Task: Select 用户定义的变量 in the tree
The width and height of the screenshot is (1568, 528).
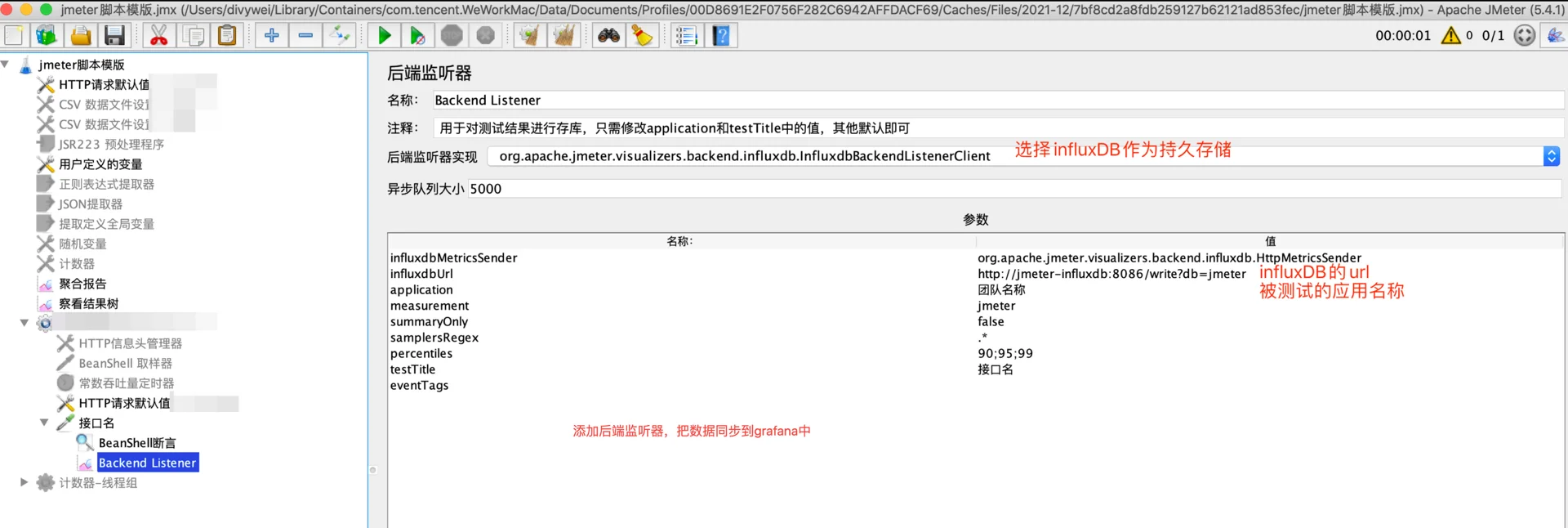Action: pos(100,164)
